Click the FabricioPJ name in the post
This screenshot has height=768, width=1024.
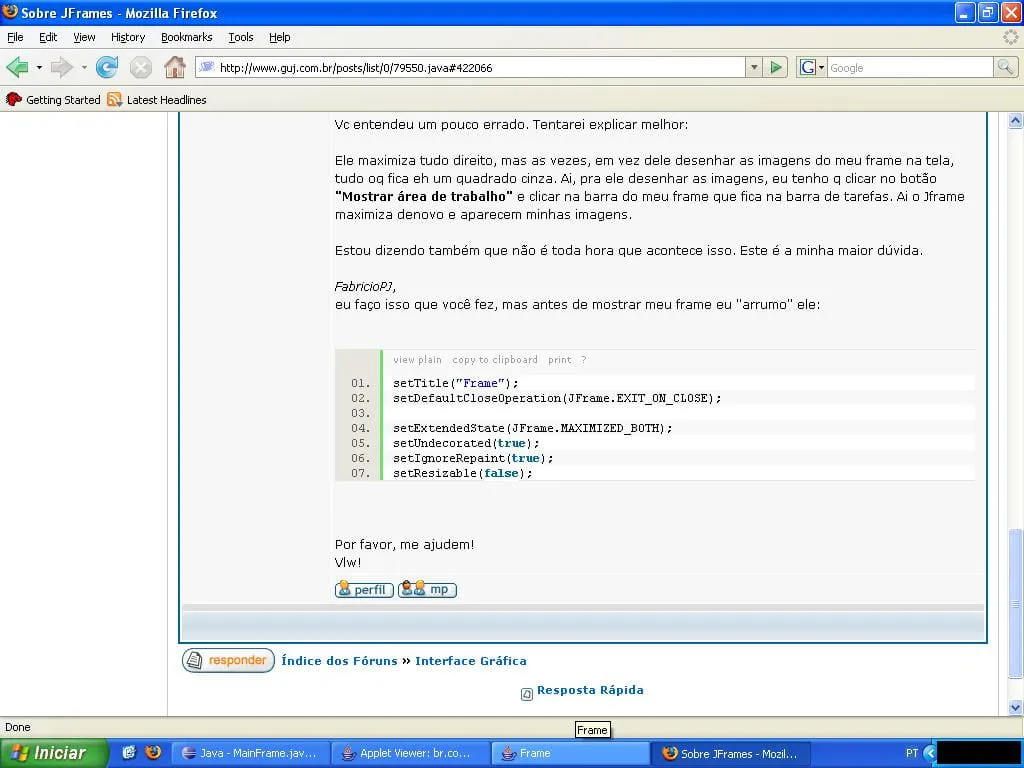[x=364, y=286]
